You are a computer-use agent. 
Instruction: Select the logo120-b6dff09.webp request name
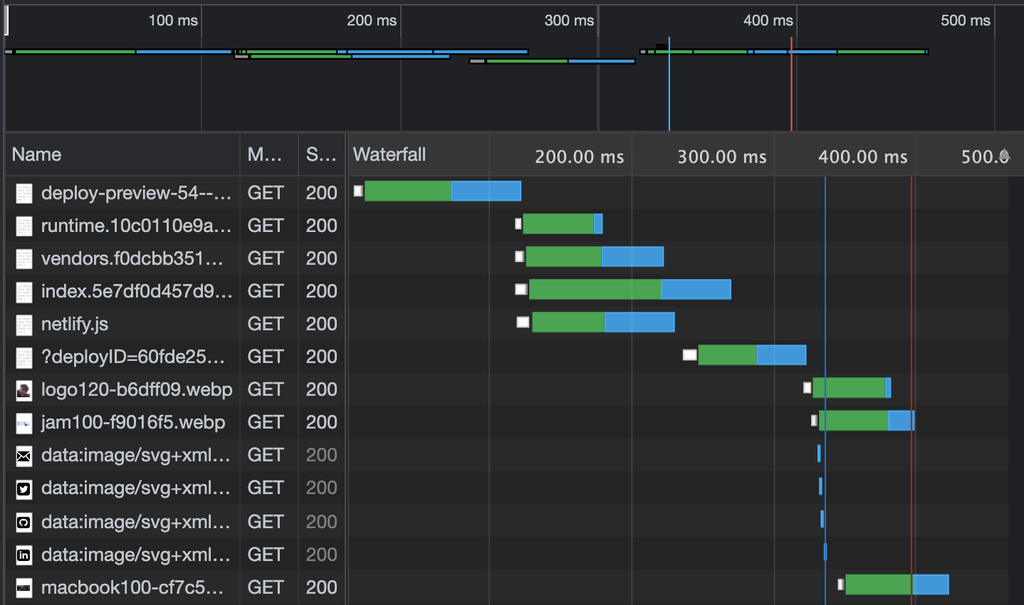pyautogui.click(x=136, y=390)
